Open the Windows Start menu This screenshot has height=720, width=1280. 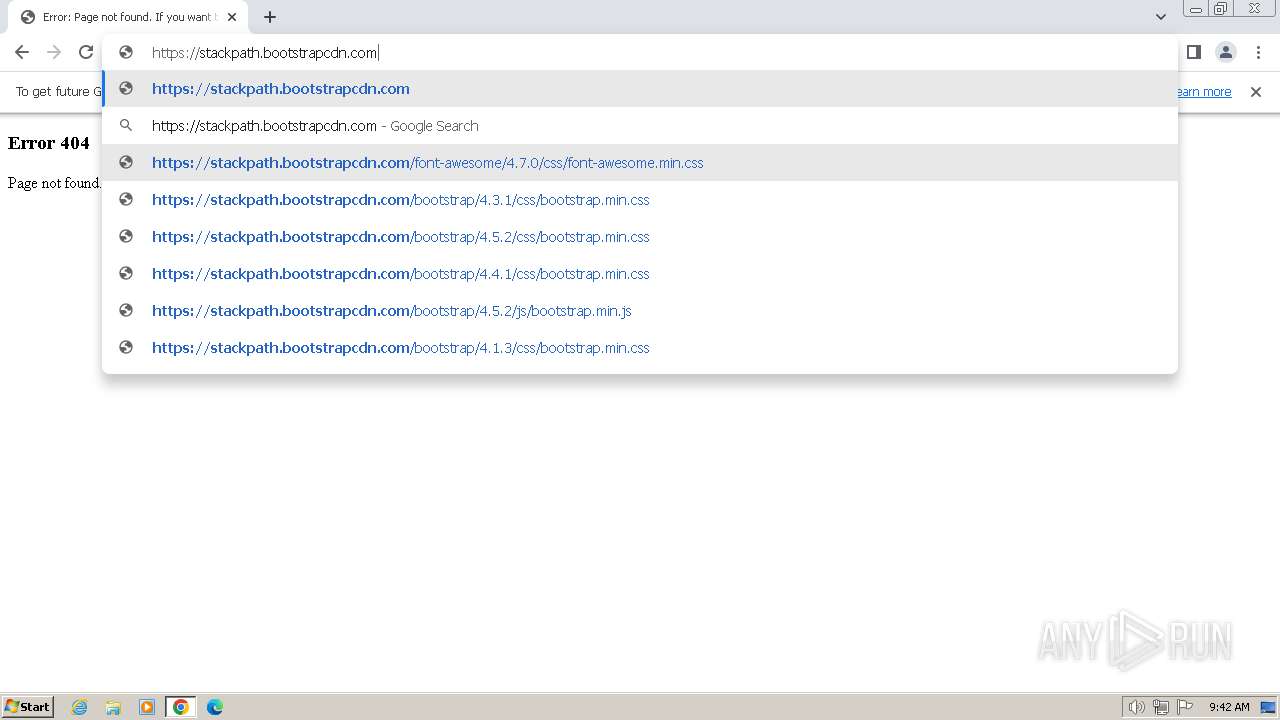coord(28,707)
